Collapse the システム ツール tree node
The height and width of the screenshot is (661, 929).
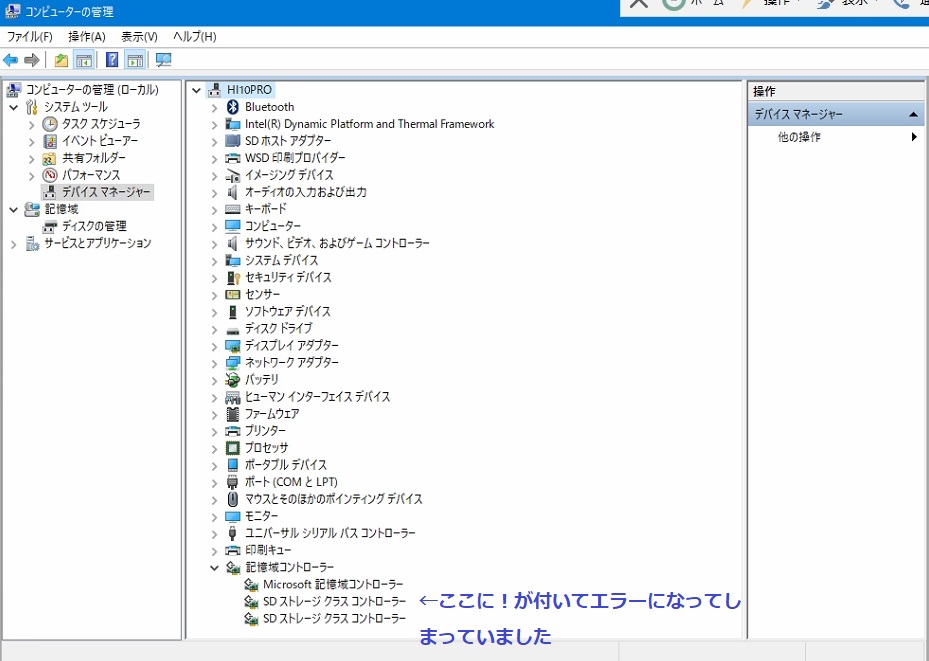(x=14, y=107)
